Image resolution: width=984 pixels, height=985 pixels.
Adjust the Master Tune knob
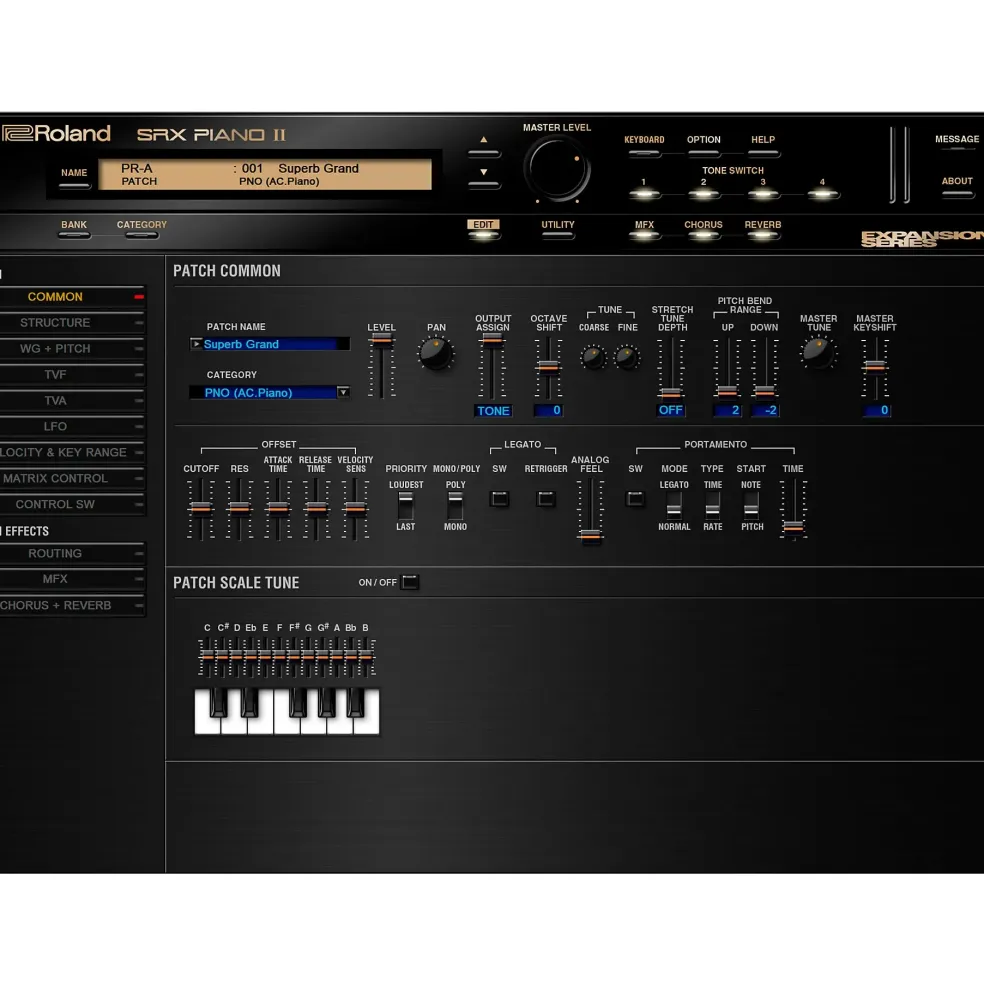coord(818,352)
